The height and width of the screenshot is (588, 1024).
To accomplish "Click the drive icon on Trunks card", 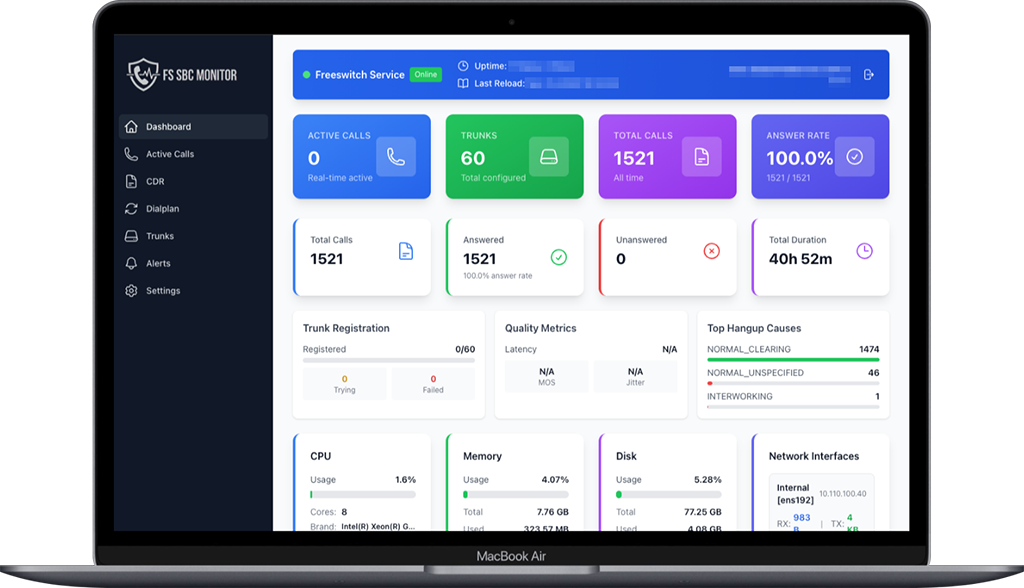I will pyautogui.click(x=549, y=157).
